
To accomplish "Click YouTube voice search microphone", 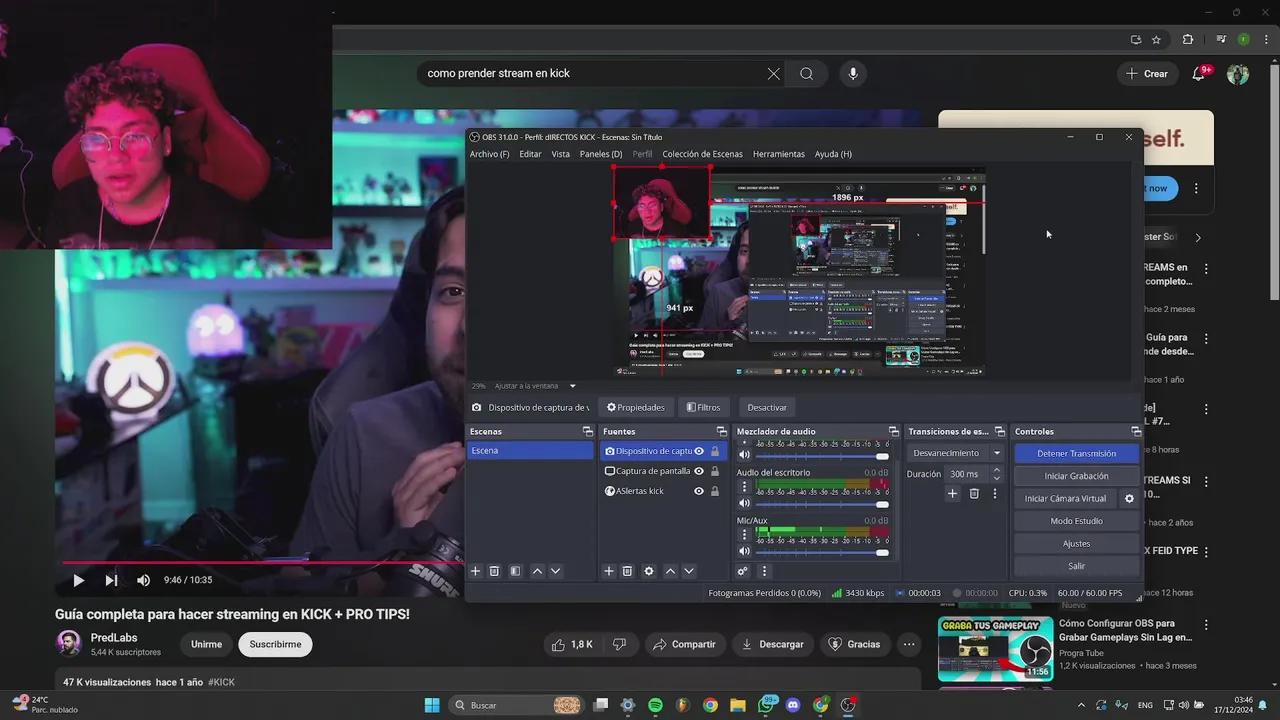I will (853, 73).
